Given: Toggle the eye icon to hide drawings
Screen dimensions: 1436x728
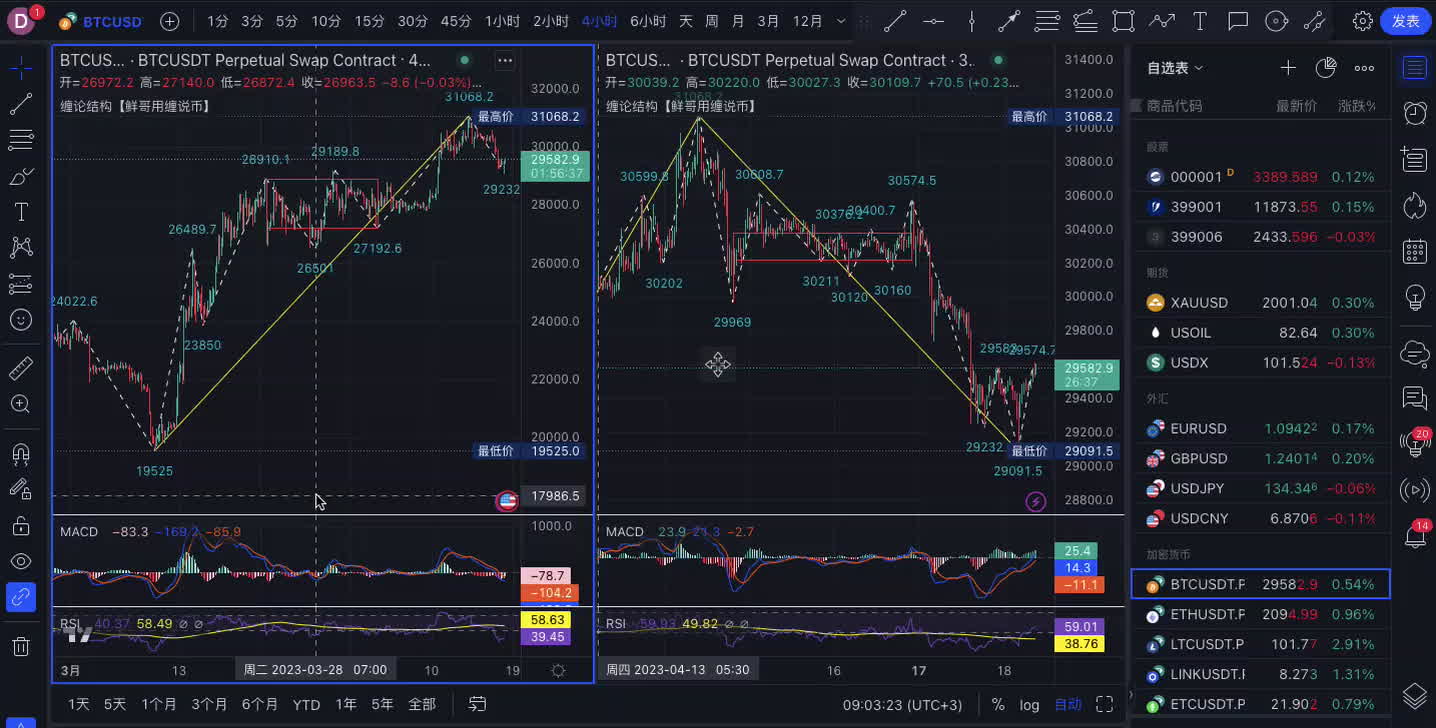Looking at the screenshot, I should pos(20,561).
